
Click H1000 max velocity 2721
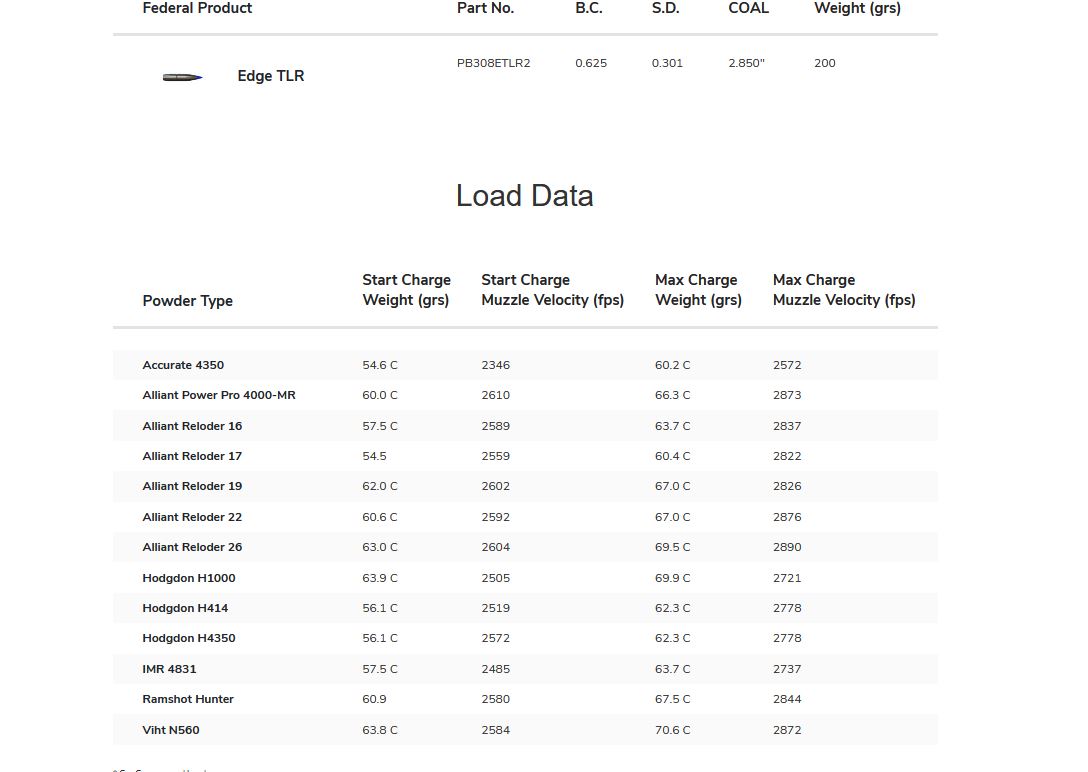pyautogui.click(x=787, y=578)
